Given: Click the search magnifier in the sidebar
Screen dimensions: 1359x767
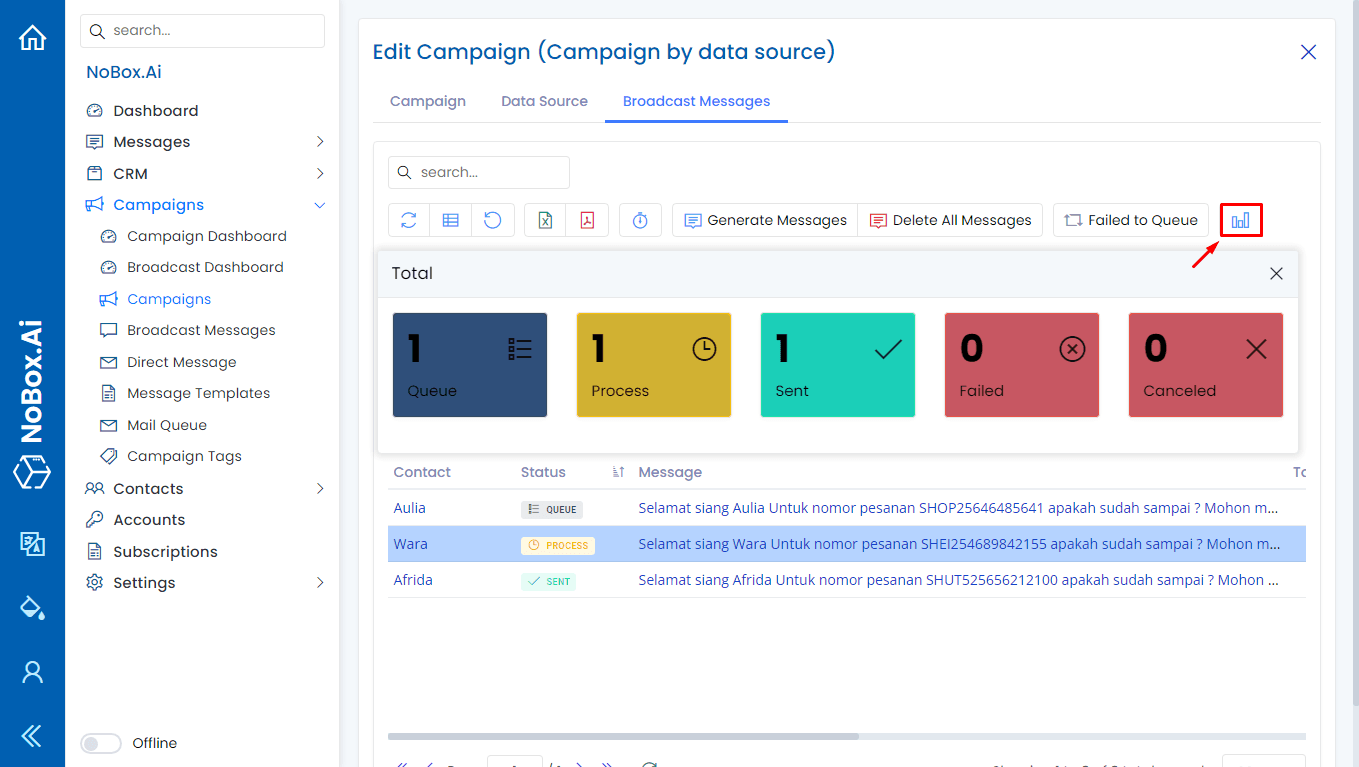Looking at the screenshot, I should (97, 30).
